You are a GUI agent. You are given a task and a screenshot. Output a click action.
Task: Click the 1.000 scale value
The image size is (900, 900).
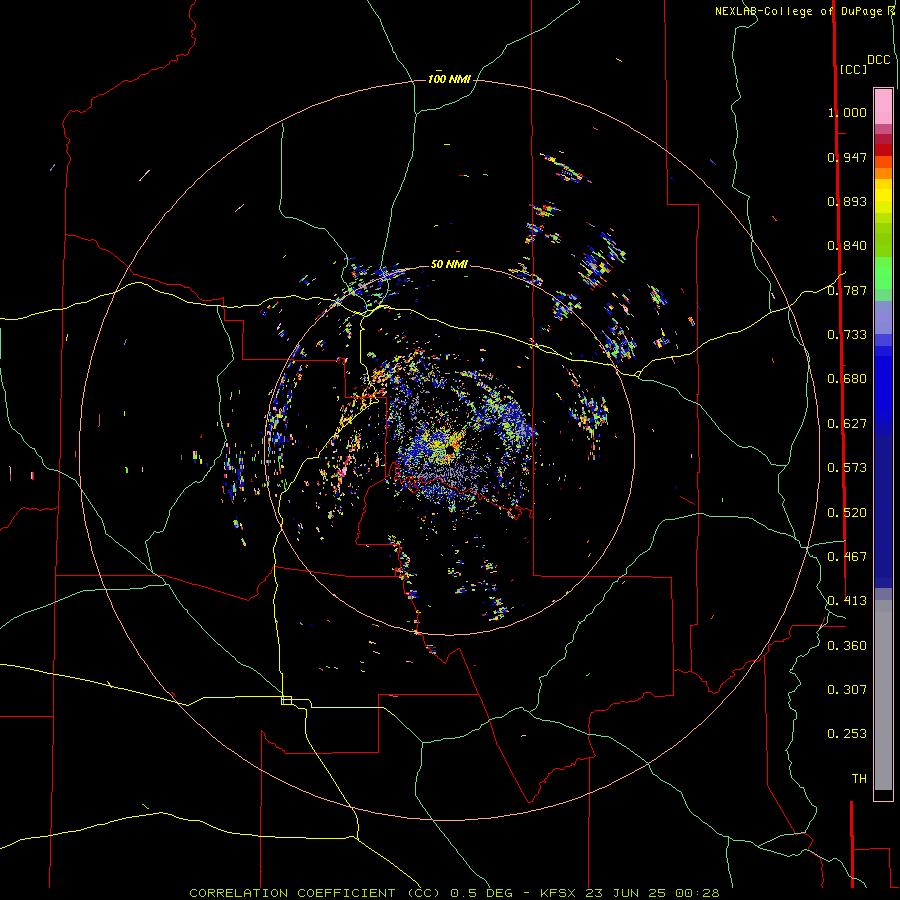point(847,112)
